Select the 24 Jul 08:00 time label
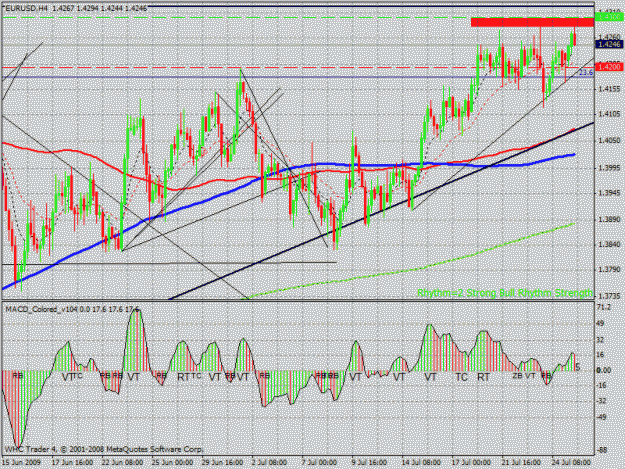Viewport: 625px width, 469px height. tap(572, 463)
